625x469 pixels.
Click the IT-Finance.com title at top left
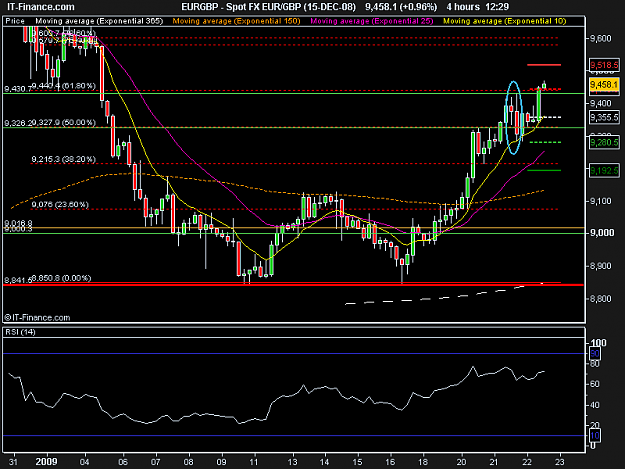[41, 7]
